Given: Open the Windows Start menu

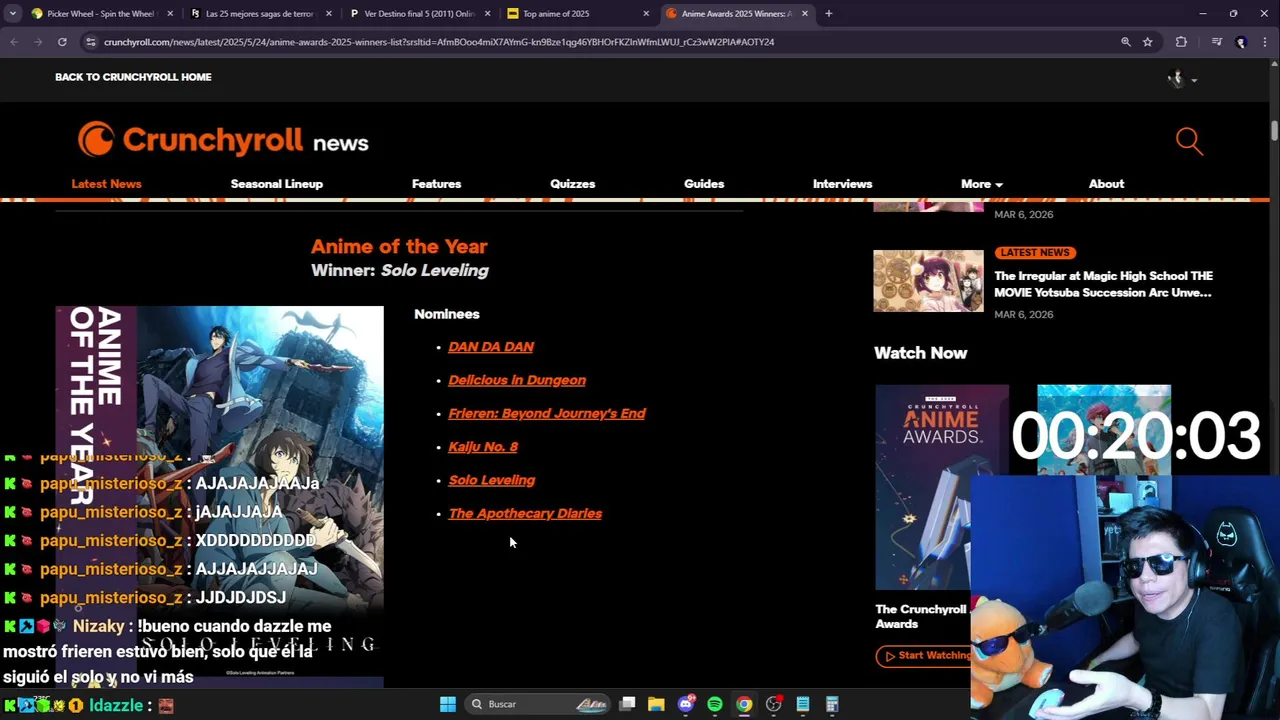Looking at the screenshot, I should pyautogui.click(x=448, y=704).
